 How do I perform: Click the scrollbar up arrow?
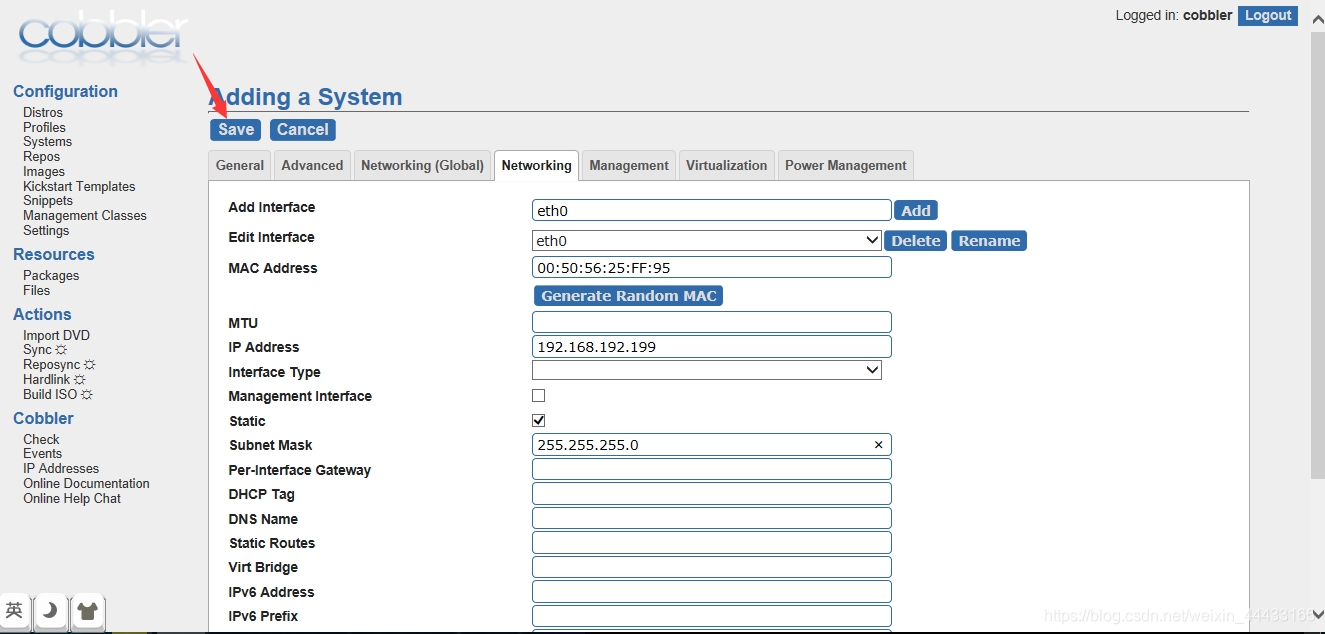point(1317,18)
